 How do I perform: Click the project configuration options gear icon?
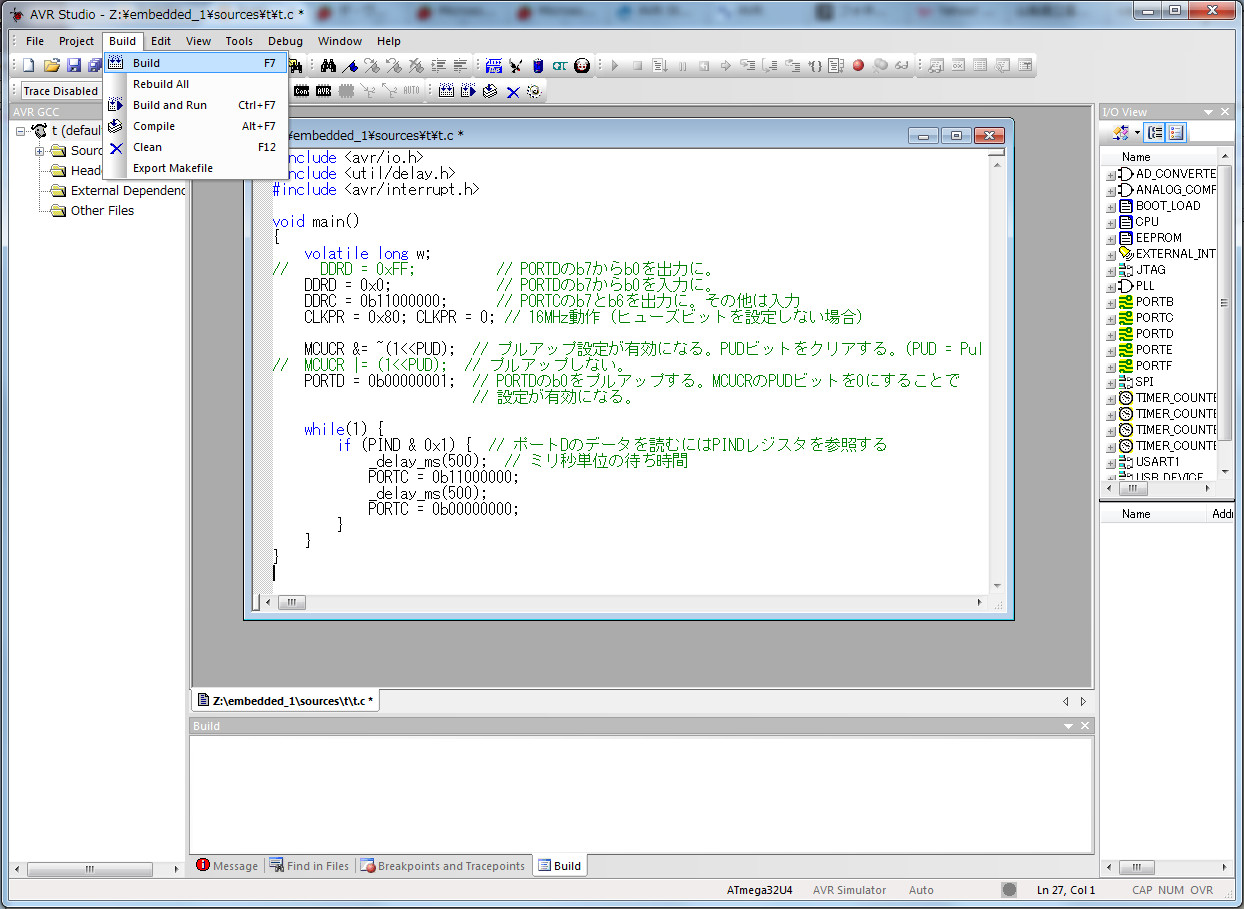click(534, 91)
